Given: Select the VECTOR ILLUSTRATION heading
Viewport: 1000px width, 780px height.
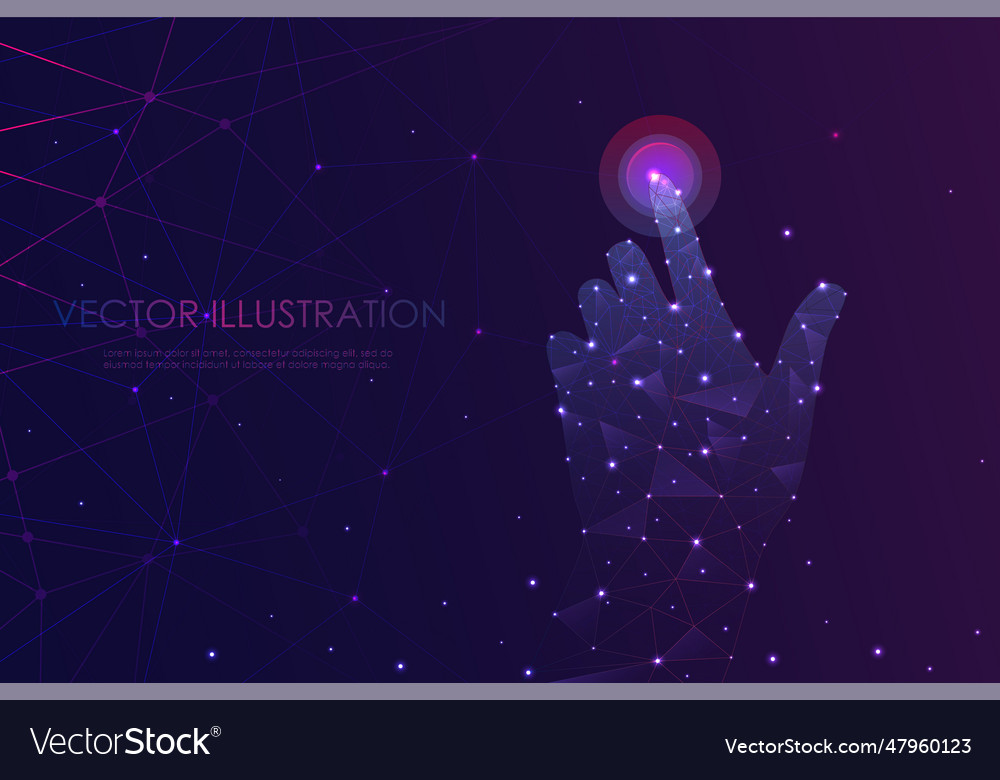Looking at the screenshot, I should pyautogui.click(x=250, y=313).
